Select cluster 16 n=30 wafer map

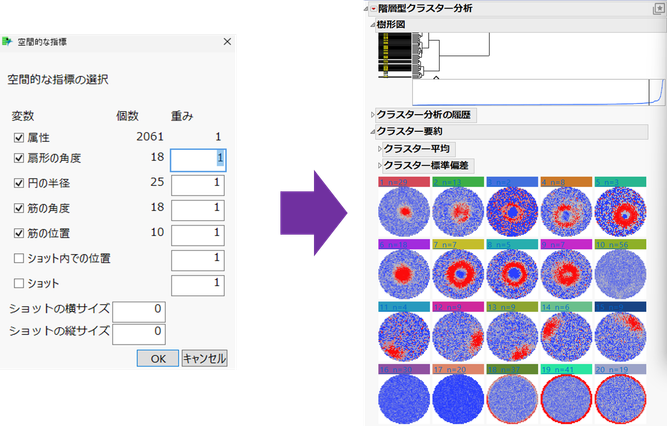(404, 399)
